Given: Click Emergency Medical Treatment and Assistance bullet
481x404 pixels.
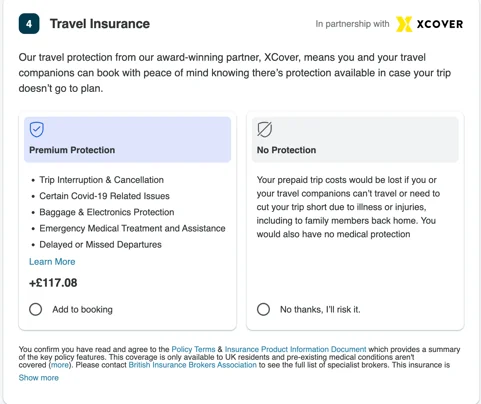Looking at the screenshot, I should [132, 228].
